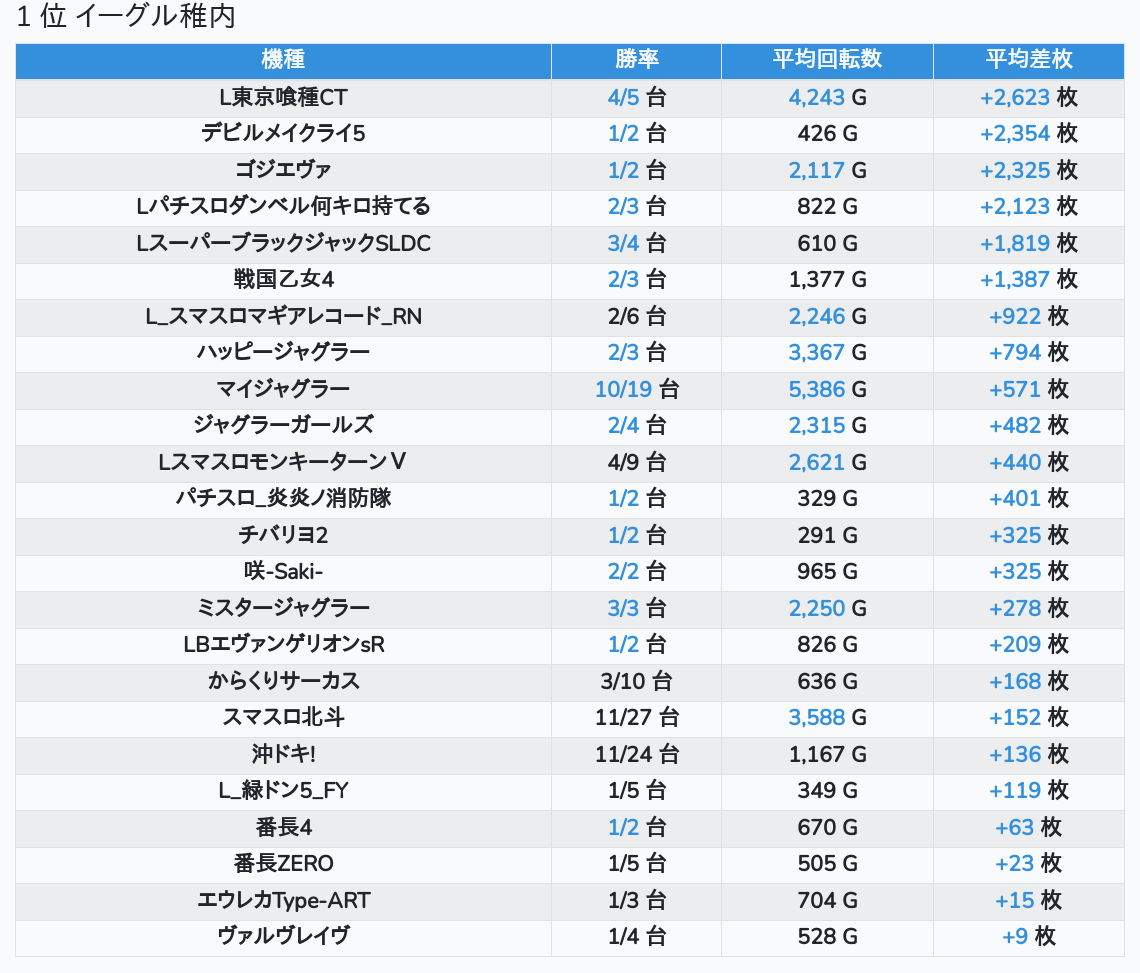The width and height of the screenshot is (1140, 973).
Task: Click the 機種 column header
Action: [283, 60]
